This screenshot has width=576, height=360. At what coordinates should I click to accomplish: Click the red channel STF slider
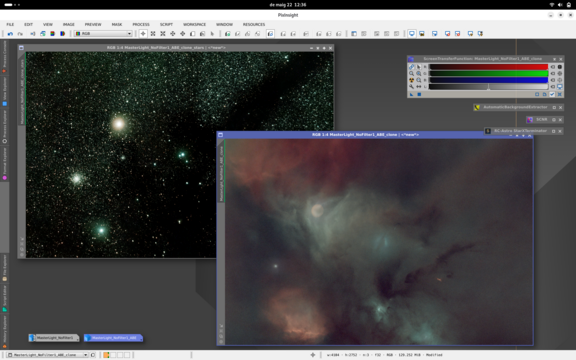pyautogui.click(x=489, y=67)
